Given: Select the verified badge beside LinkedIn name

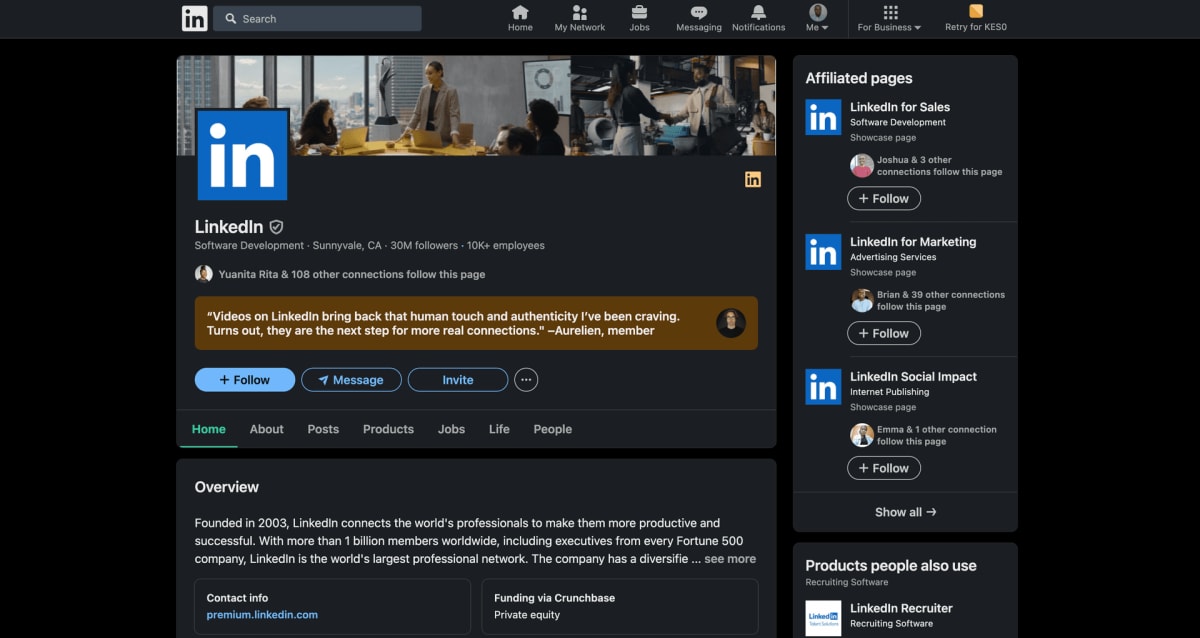Looking at the screenshot, I should [277, 227].
